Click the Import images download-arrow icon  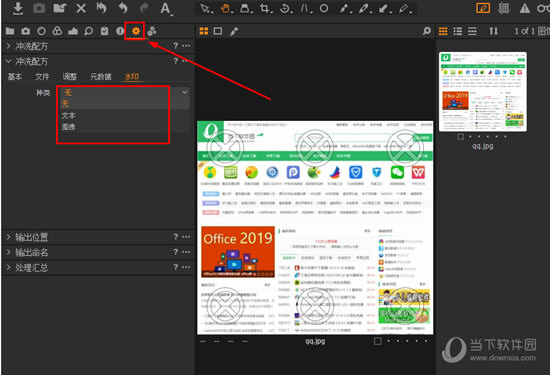(18, 8)
